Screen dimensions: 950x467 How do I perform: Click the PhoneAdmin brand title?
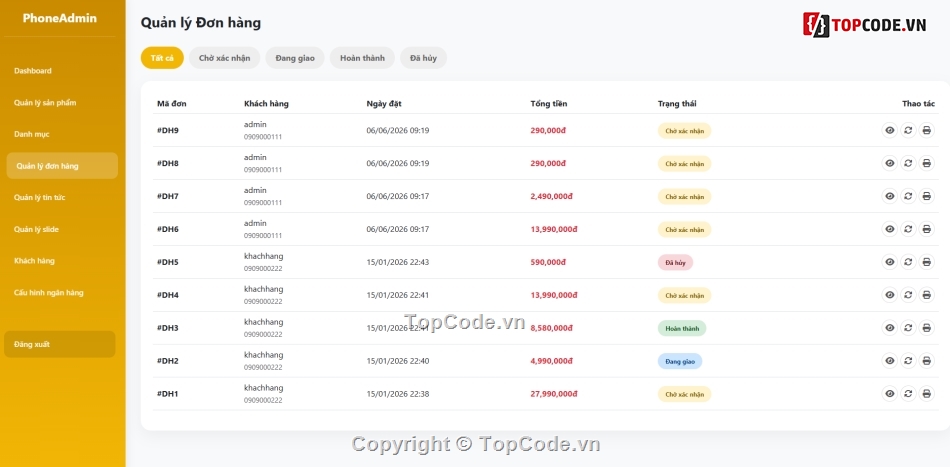click(x=59, y=18)
